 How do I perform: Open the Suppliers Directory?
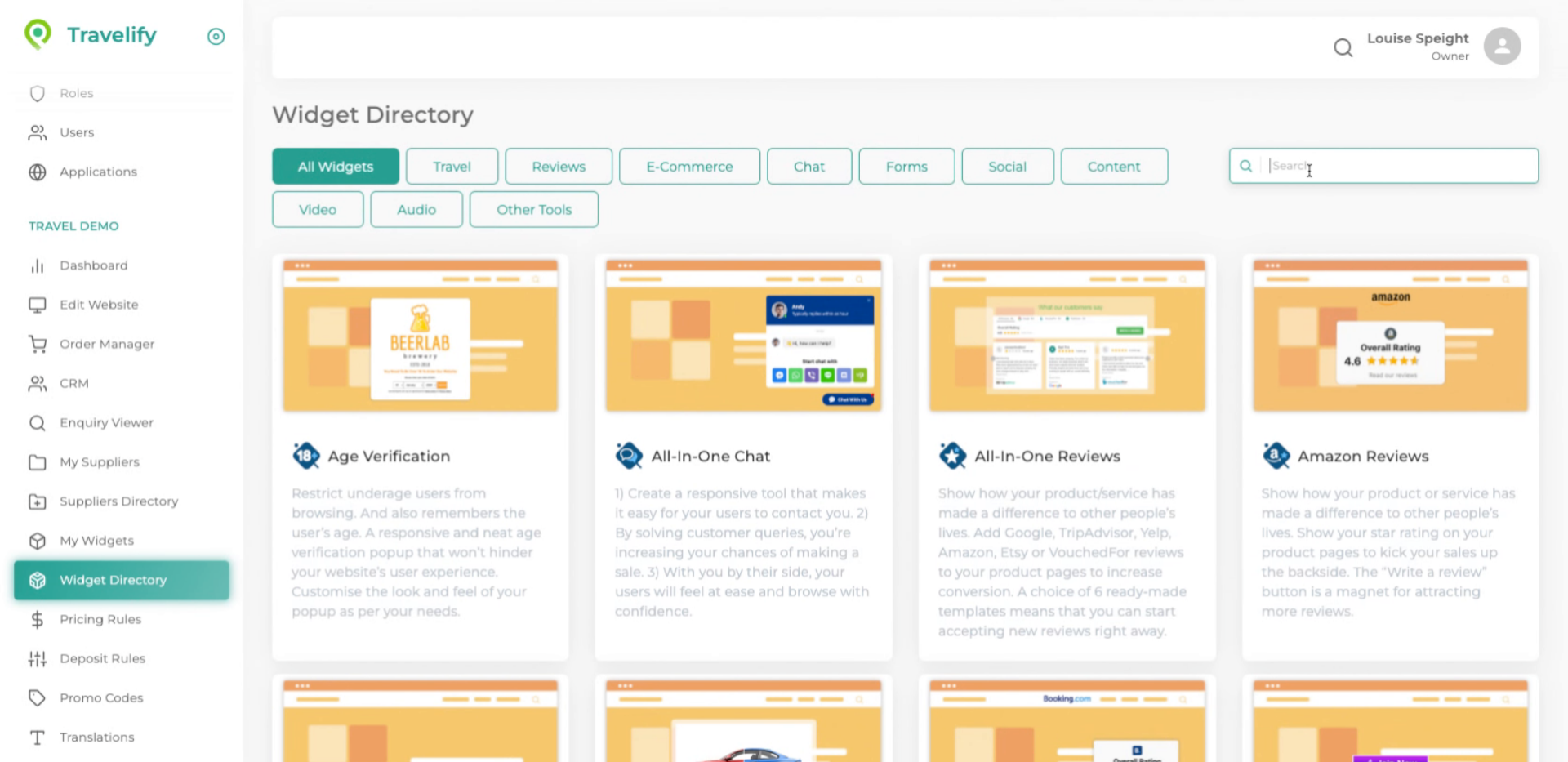[118, 501]
